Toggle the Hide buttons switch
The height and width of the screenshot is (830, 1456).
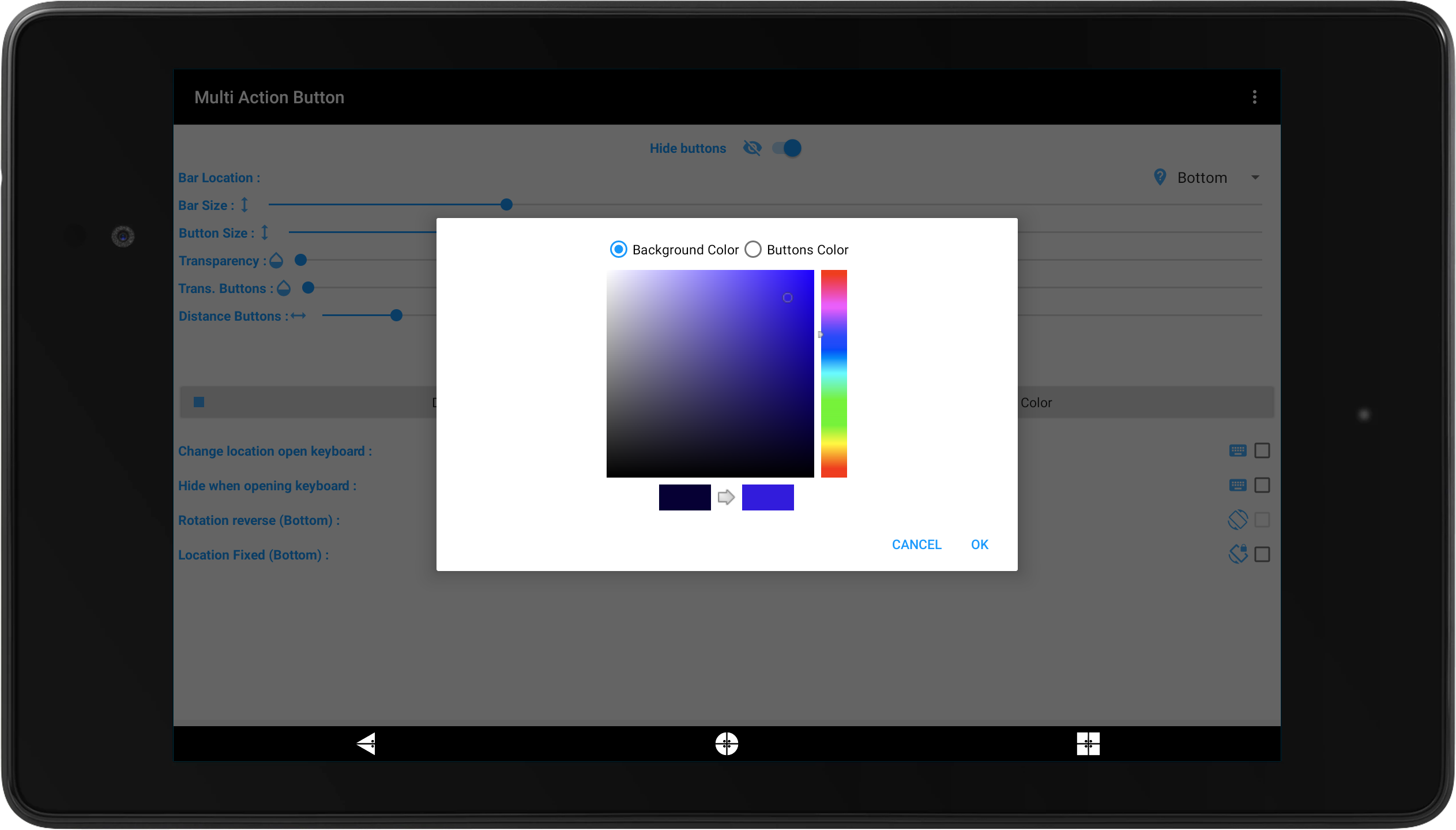787,148
